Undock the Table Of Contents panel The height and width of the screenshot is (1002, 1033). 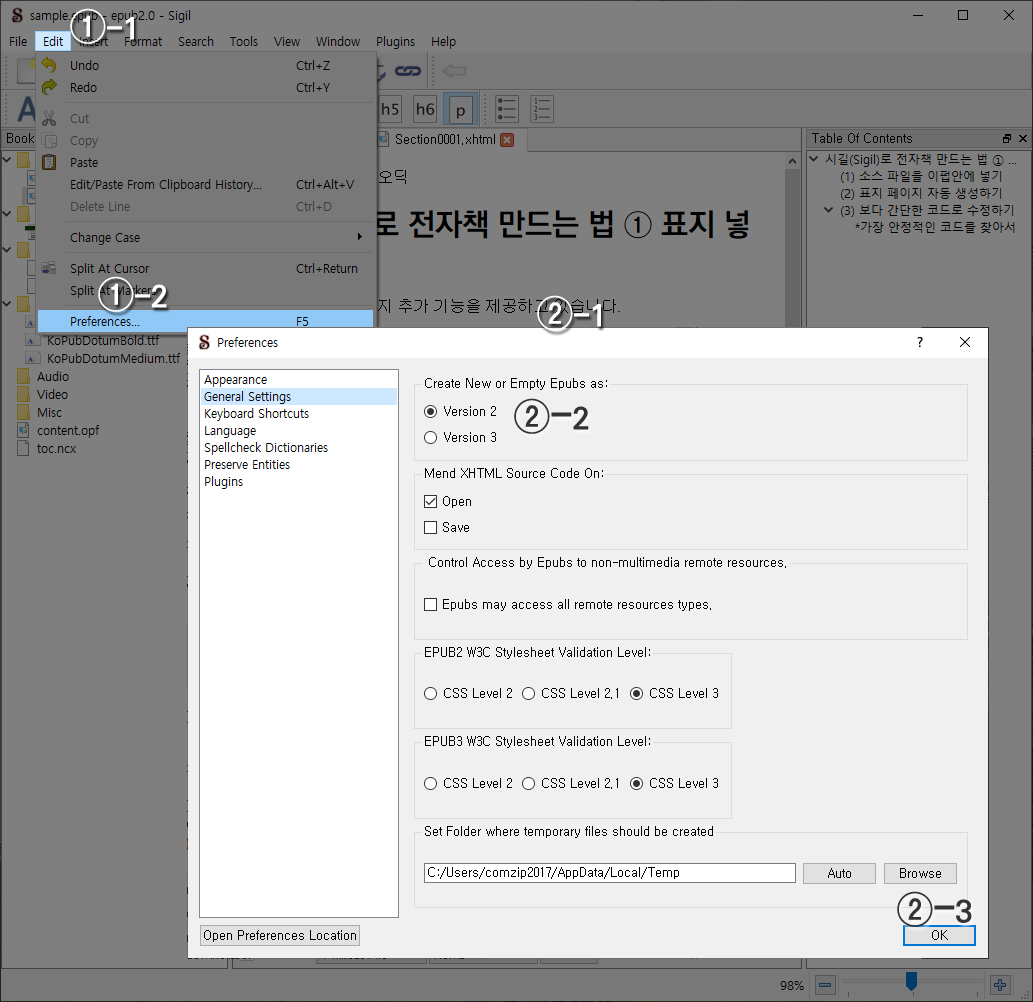pos(1007,138)
